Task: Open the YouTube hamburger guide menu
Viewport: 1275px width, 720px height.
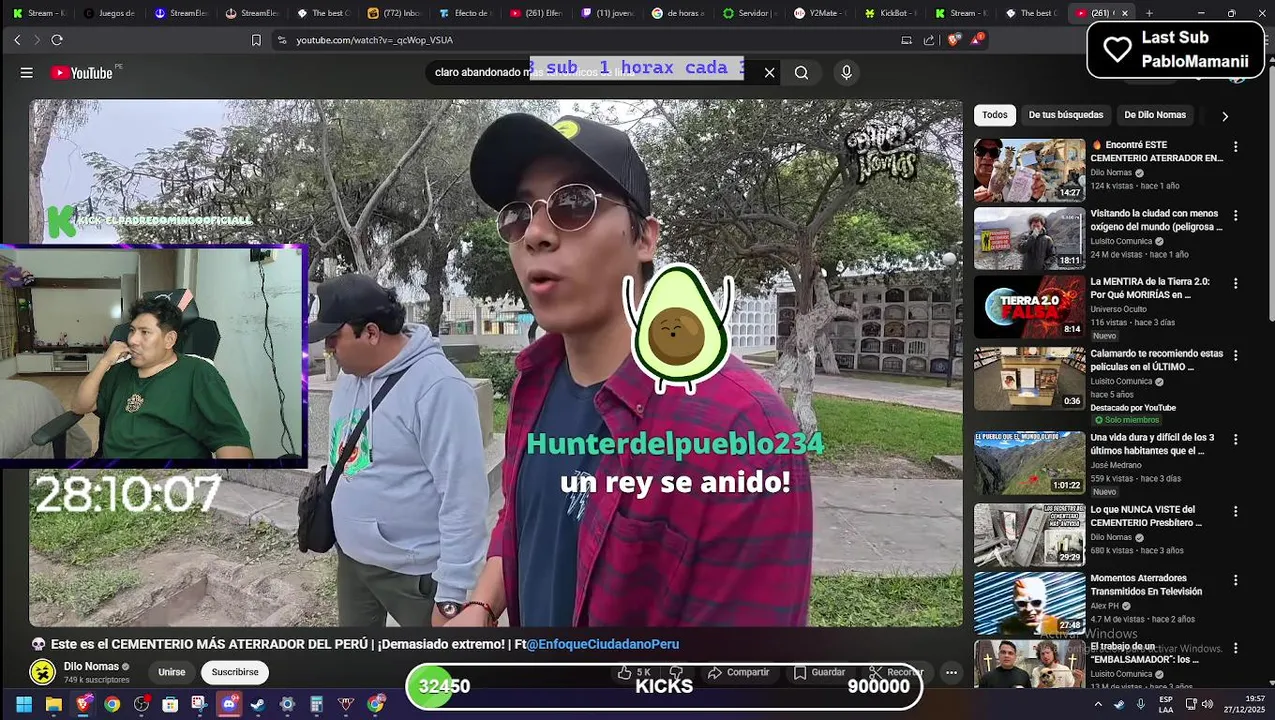Action: point(27,73)
